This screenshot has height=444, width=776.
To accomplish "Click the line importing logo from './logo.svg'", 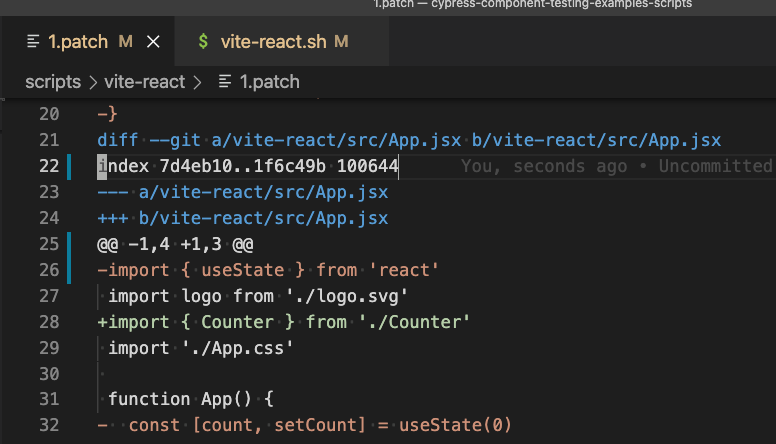I will (x=258, y=296).
